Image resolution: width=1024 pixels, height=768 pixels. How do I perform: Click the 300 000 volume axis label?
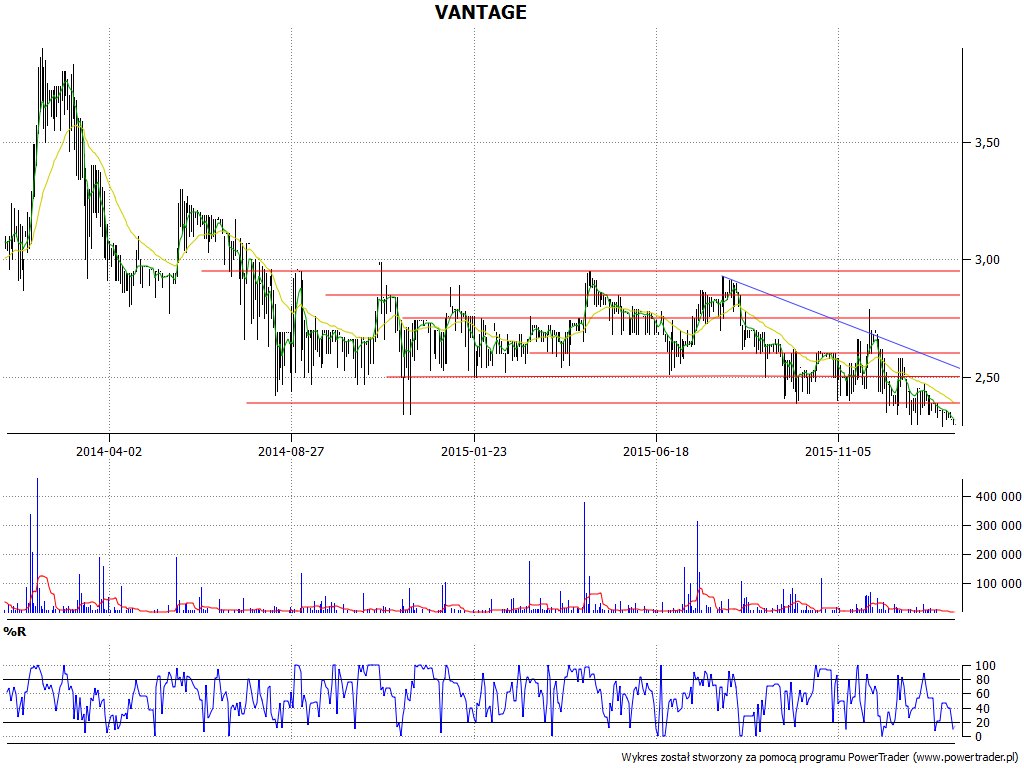[x=998, y=526]
